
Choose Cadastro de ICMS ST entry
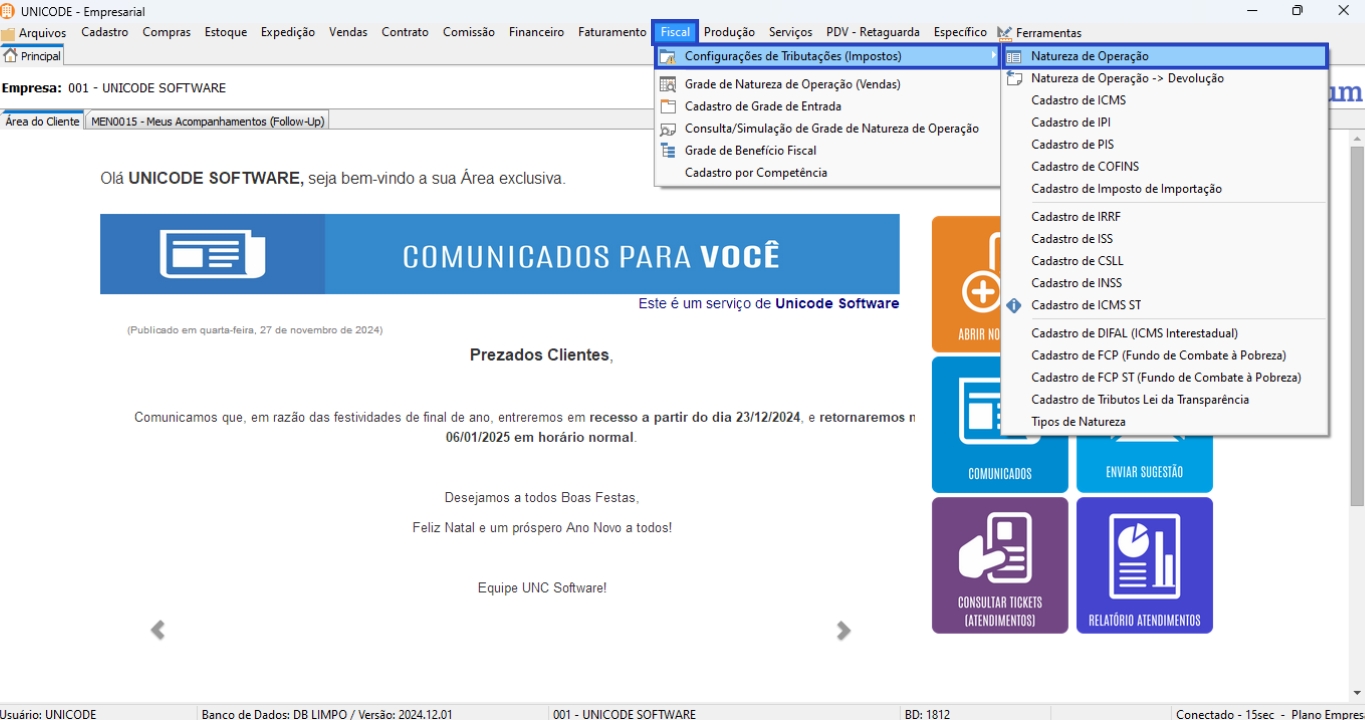click(1085, 306)
